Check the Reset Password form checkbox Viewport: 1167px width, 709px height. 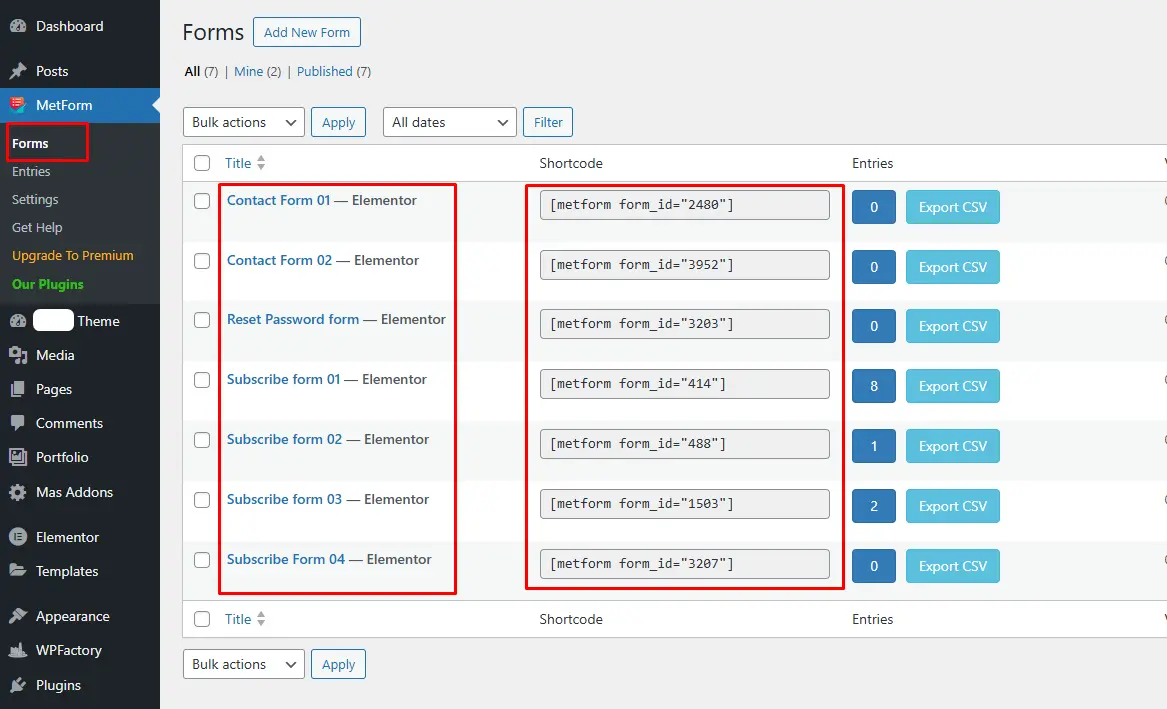tap(202, 320)
